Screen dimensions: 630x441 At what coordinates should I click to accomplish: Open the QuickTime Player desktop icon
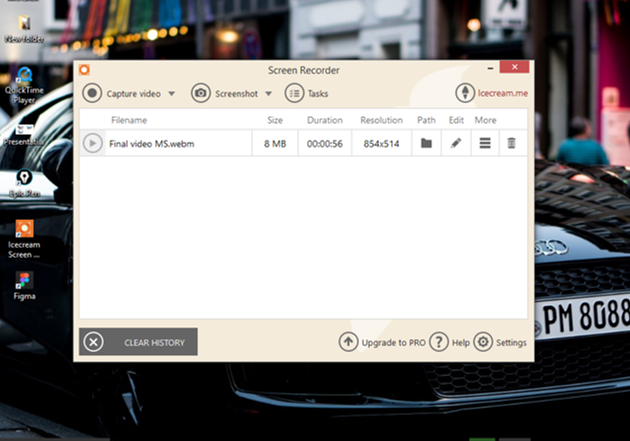24,80
